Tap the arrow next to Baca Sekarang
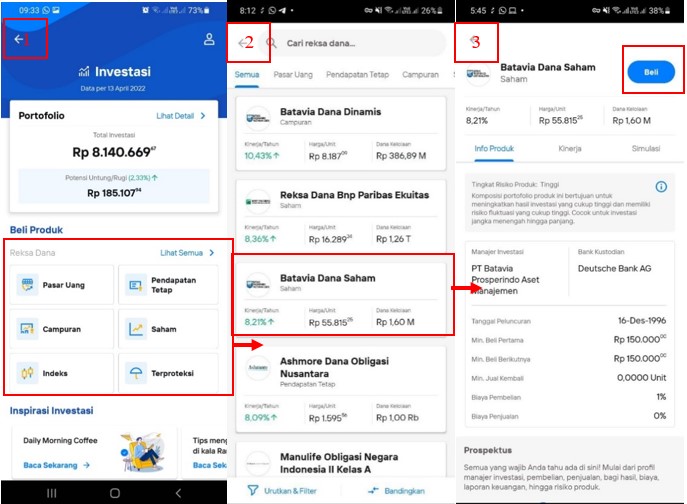 pos(86,465)
